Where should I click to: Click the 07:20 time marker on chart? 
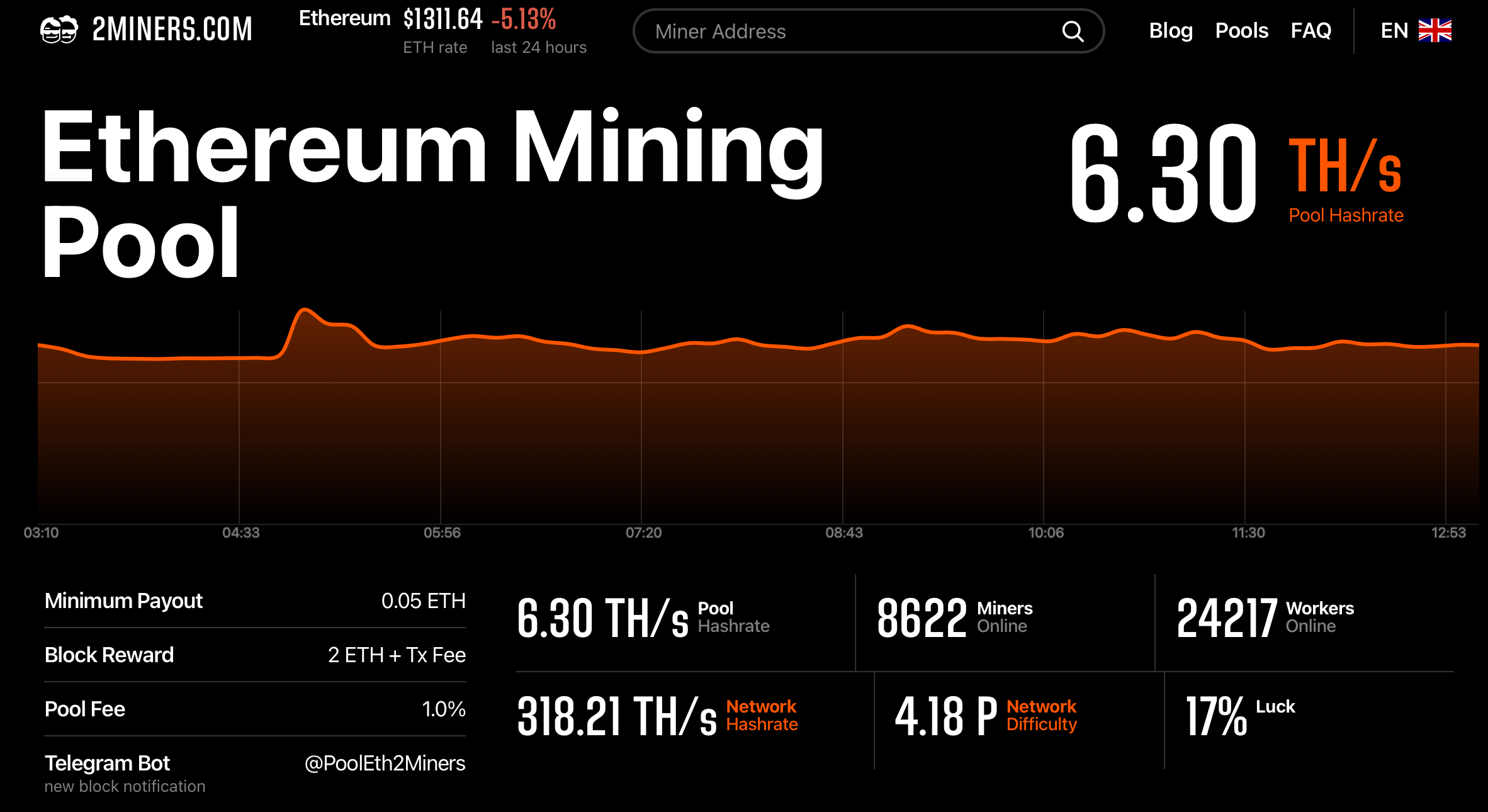(x=643, y=533)
